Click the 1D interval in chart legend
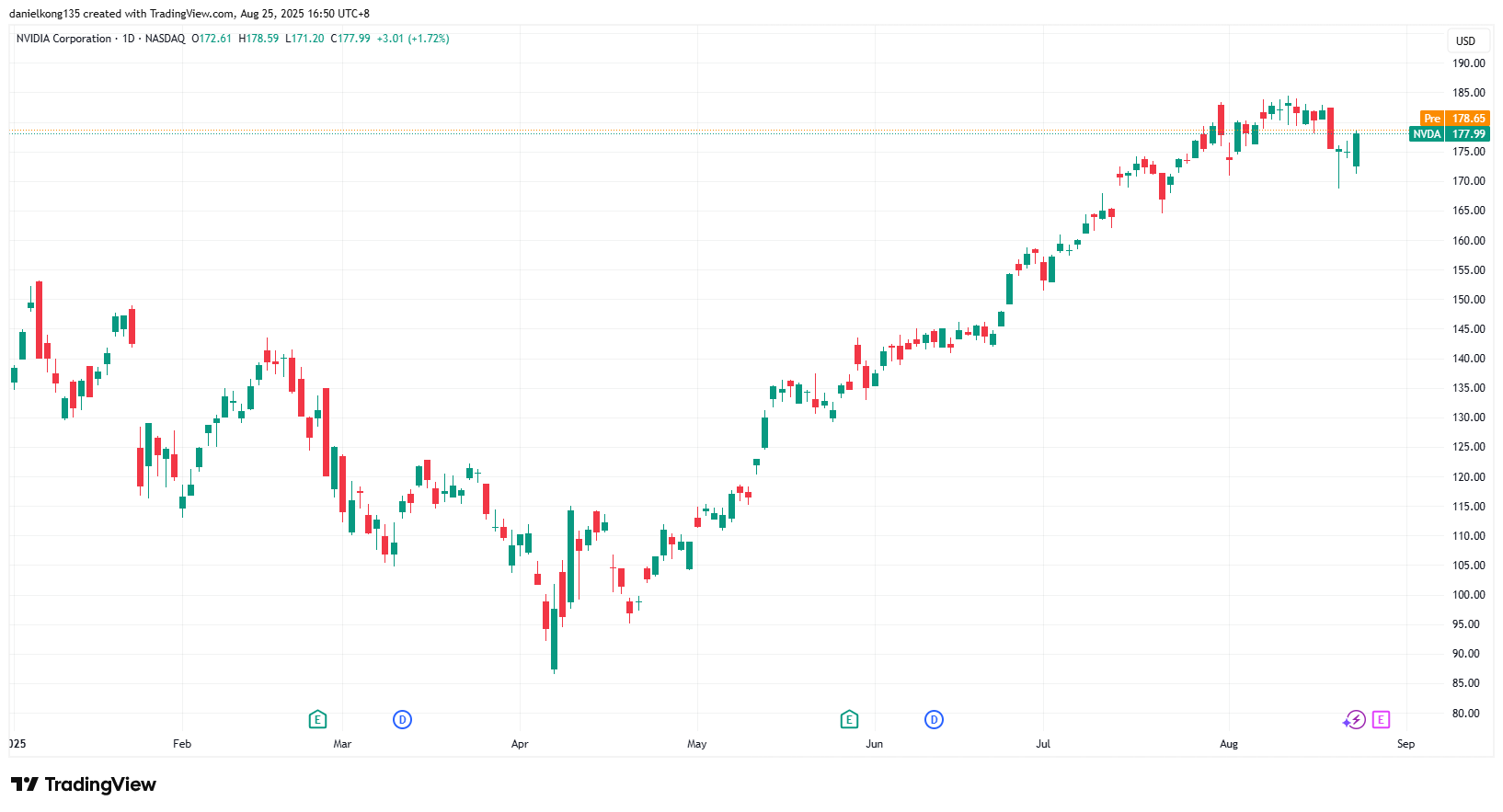Image resolution: width=1503 pixels, height=812 pixels. tap(129, 39)
